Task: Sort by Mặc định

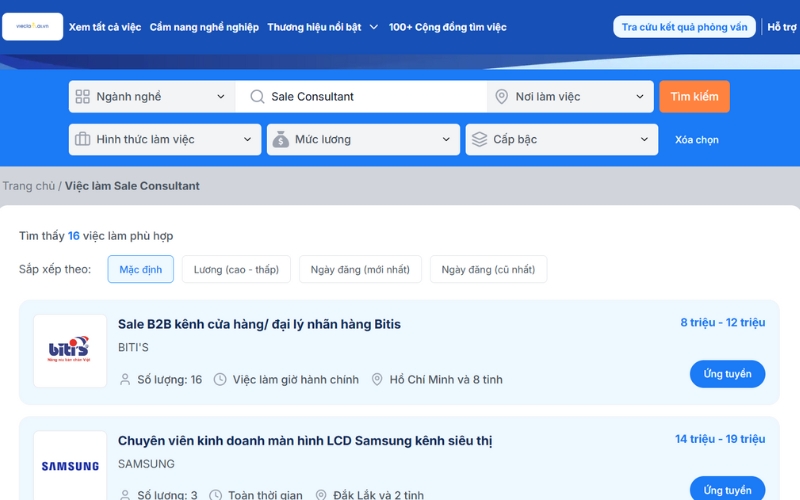Action: 141,269
